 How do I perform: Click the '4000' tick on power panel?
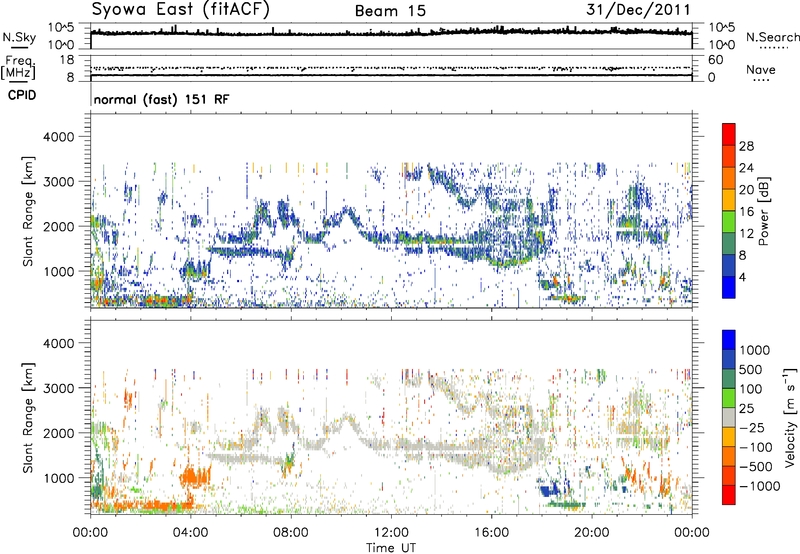(x=58, y=137)
